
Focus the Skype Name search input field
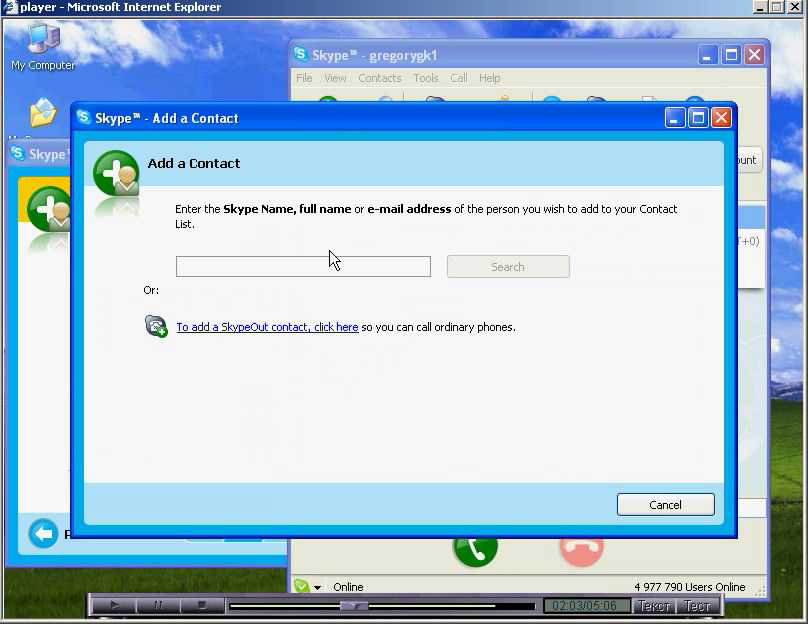pos(303,266)
